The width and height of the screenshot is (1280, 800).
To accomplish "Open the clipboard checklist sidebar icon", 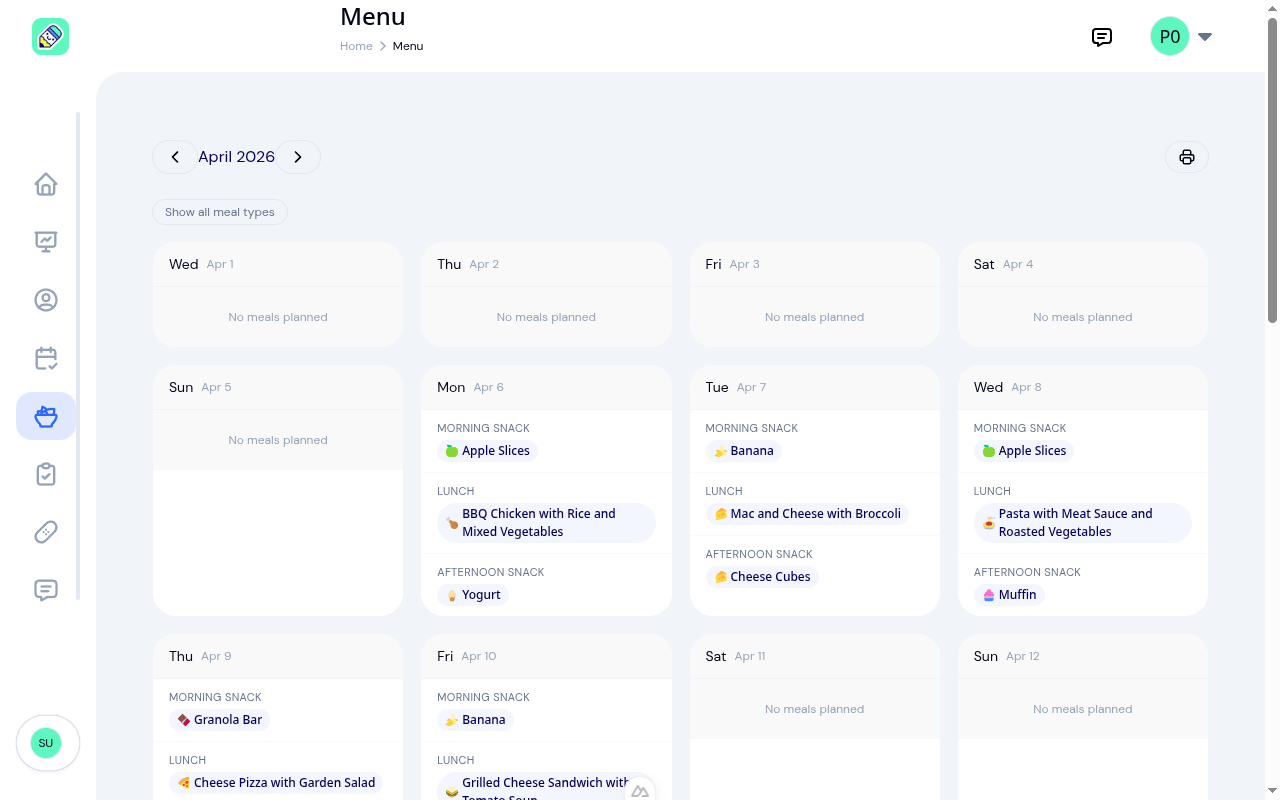I will click(46, 474).
